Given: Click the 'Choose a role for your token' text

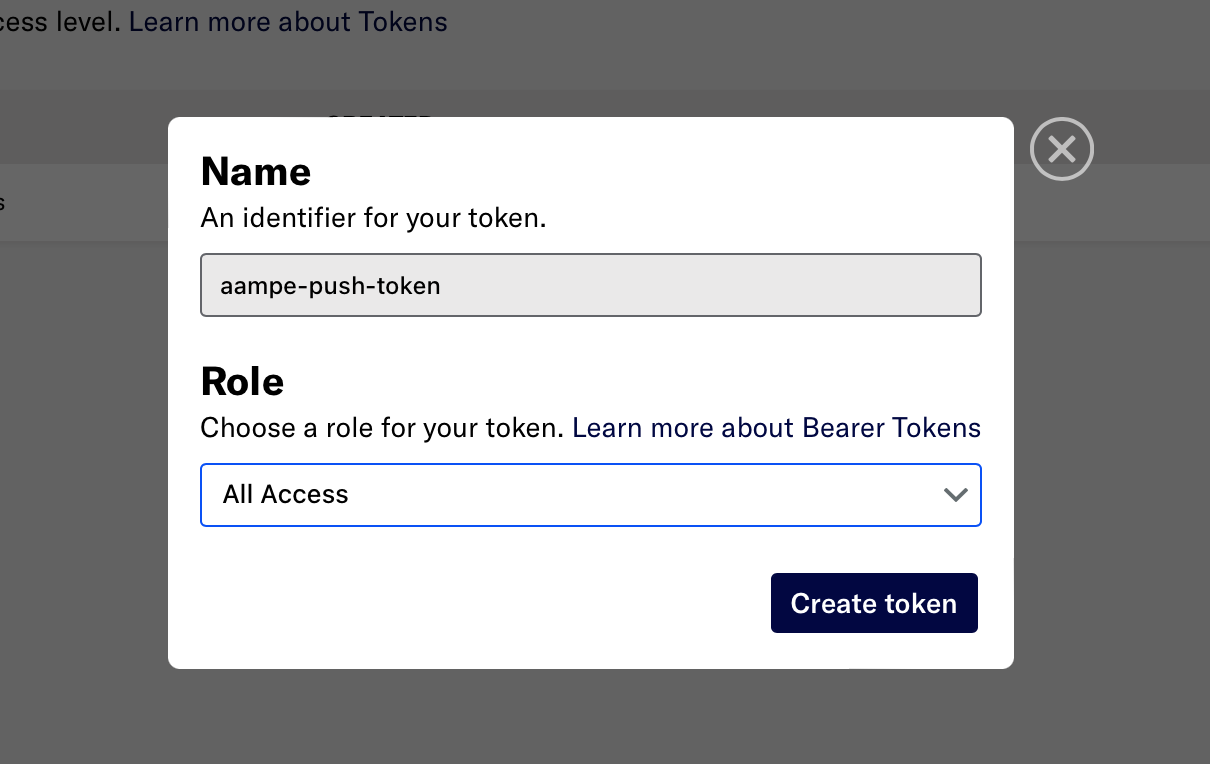Looking at the screenshot, I should [x=383, y=428].
